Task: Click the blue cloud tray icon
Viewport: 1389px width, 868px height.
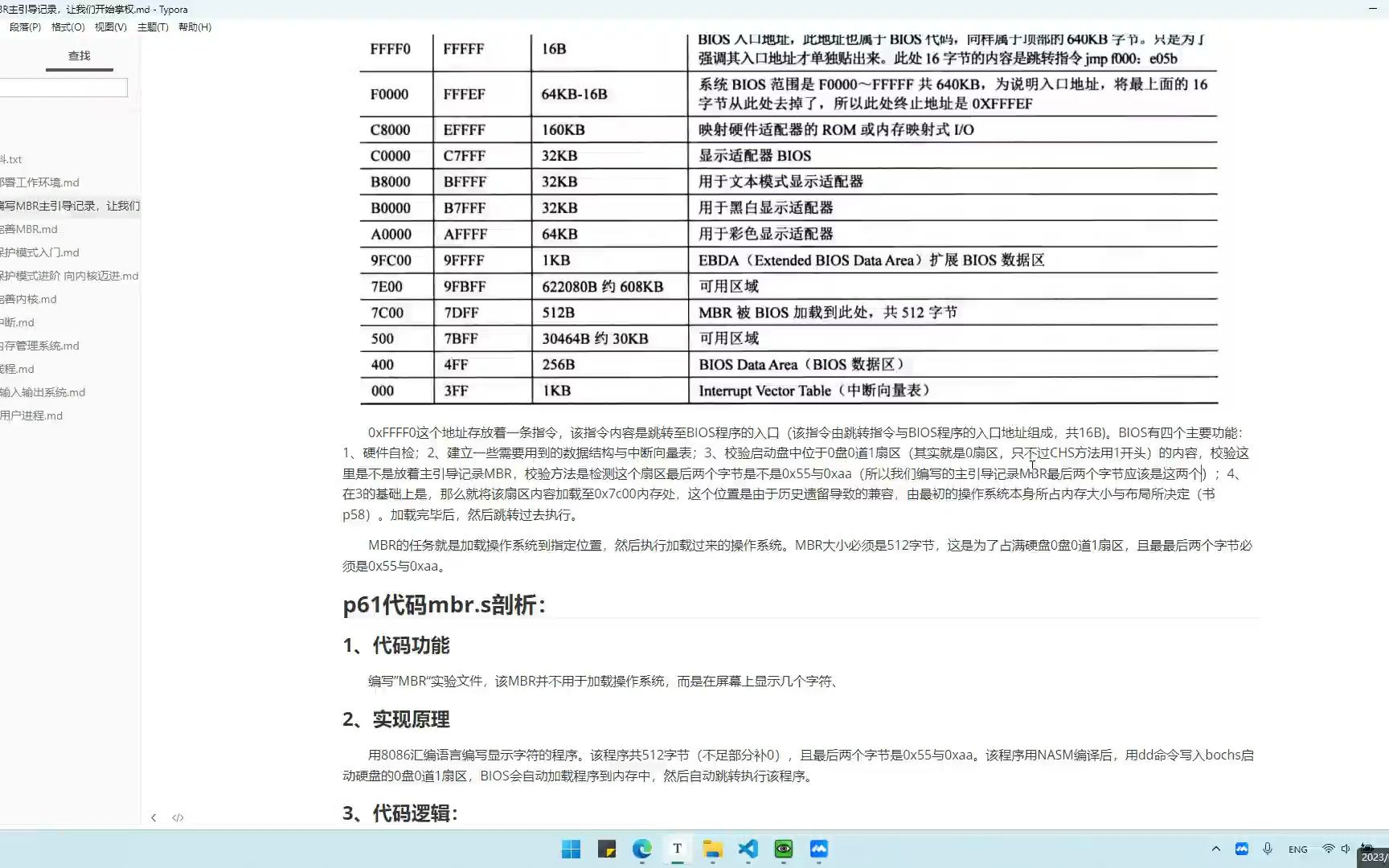Action: [1242, 849]
